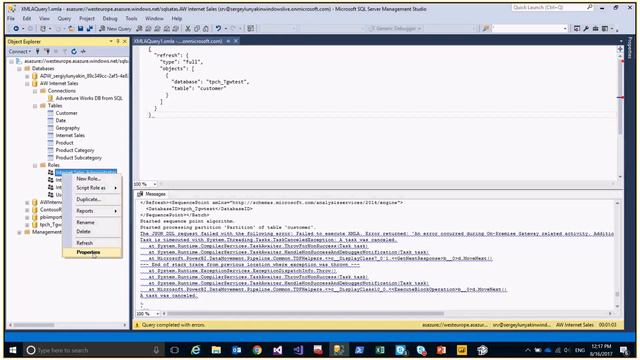Open the Tools menu

click(131, 18)
